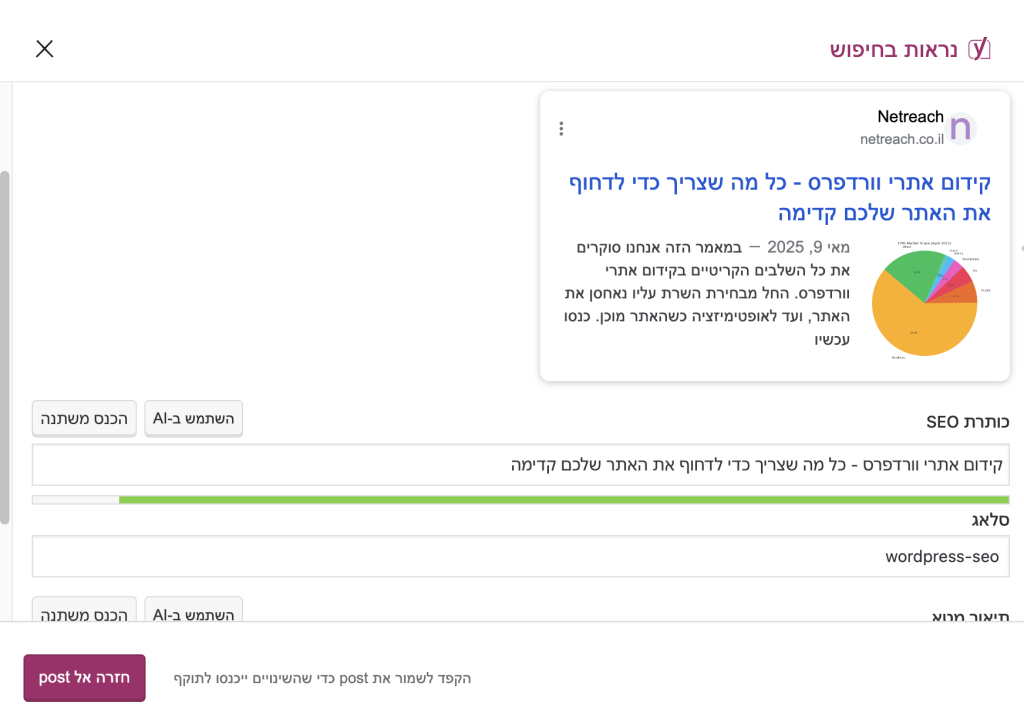Click 'הכנס משתנה' button for SEO title
Screen dimensions: 1024x726
point(84,418)
